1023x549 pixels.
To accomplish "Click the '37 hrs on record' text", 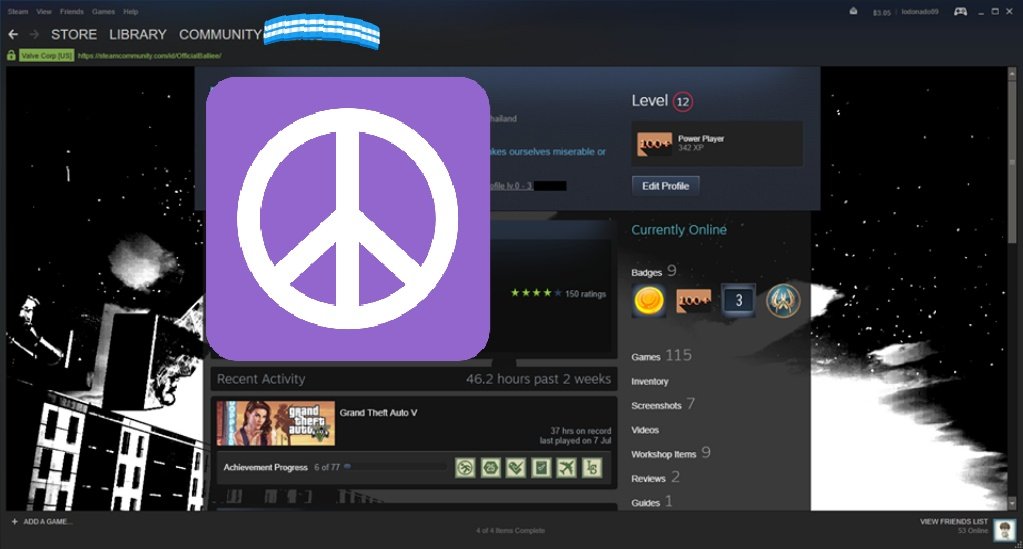I will pos(581,431).
